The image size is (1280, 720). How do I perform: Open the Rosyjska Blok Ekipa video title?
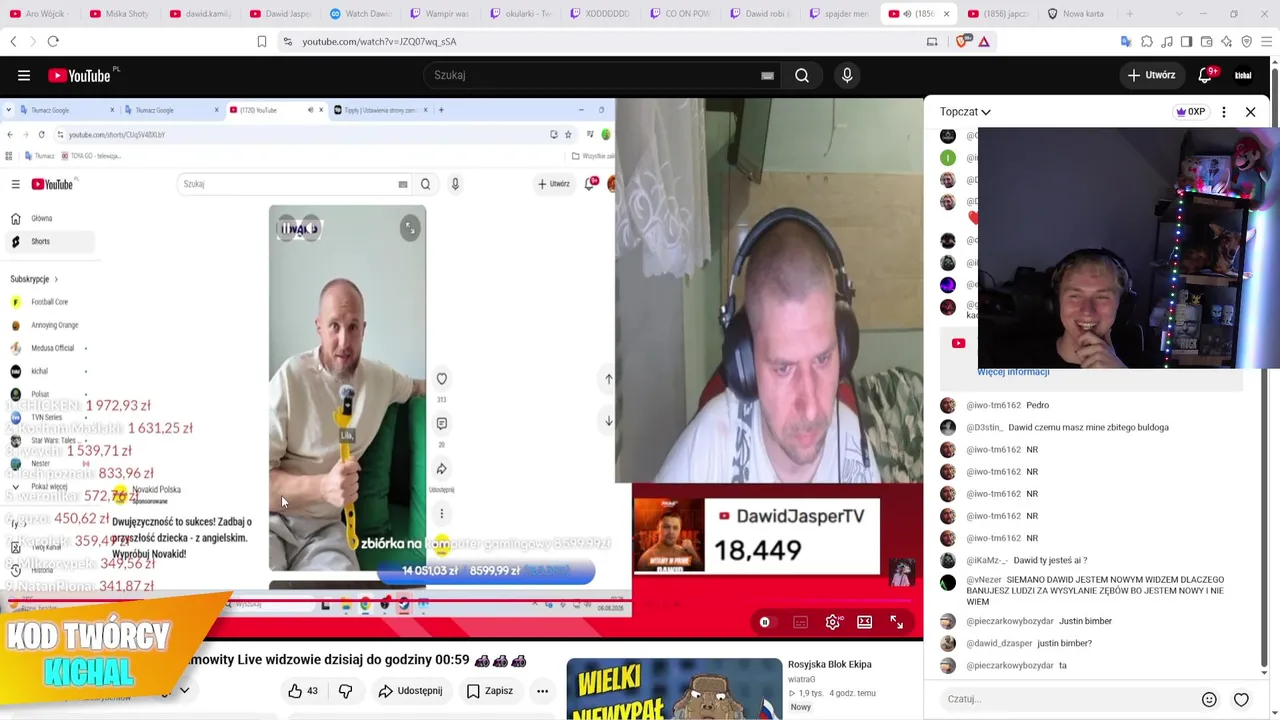click(x=830, y=664)
